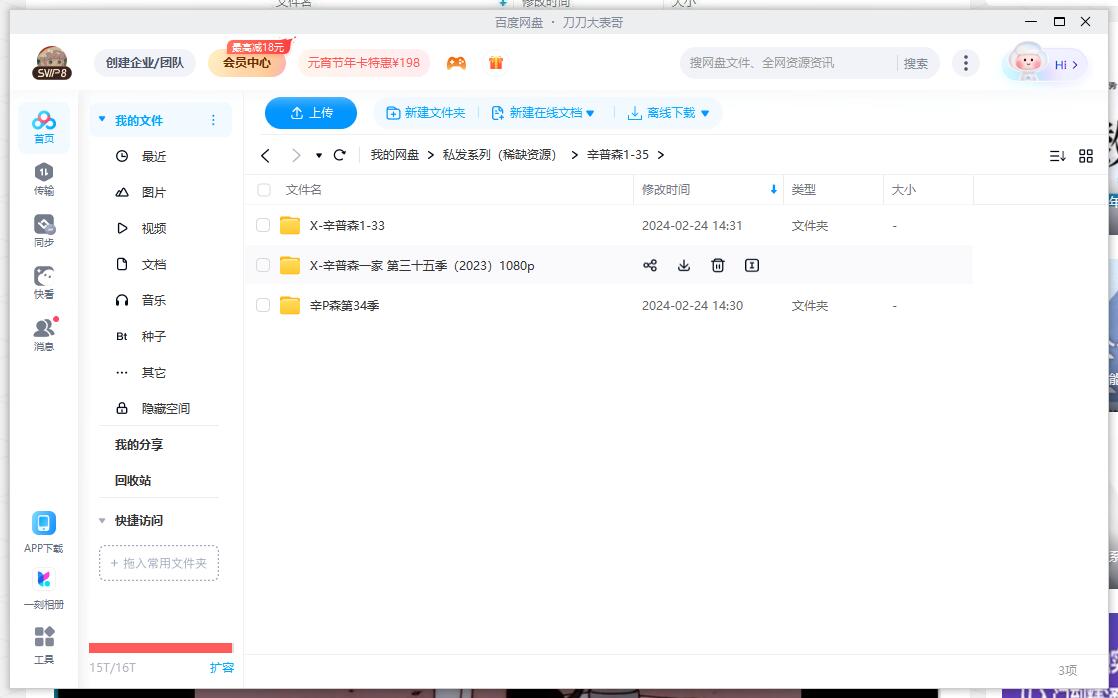Click the 扩容 link to expand storage
The width and height of the screenshot is (1118, 698).
[221, 667]
